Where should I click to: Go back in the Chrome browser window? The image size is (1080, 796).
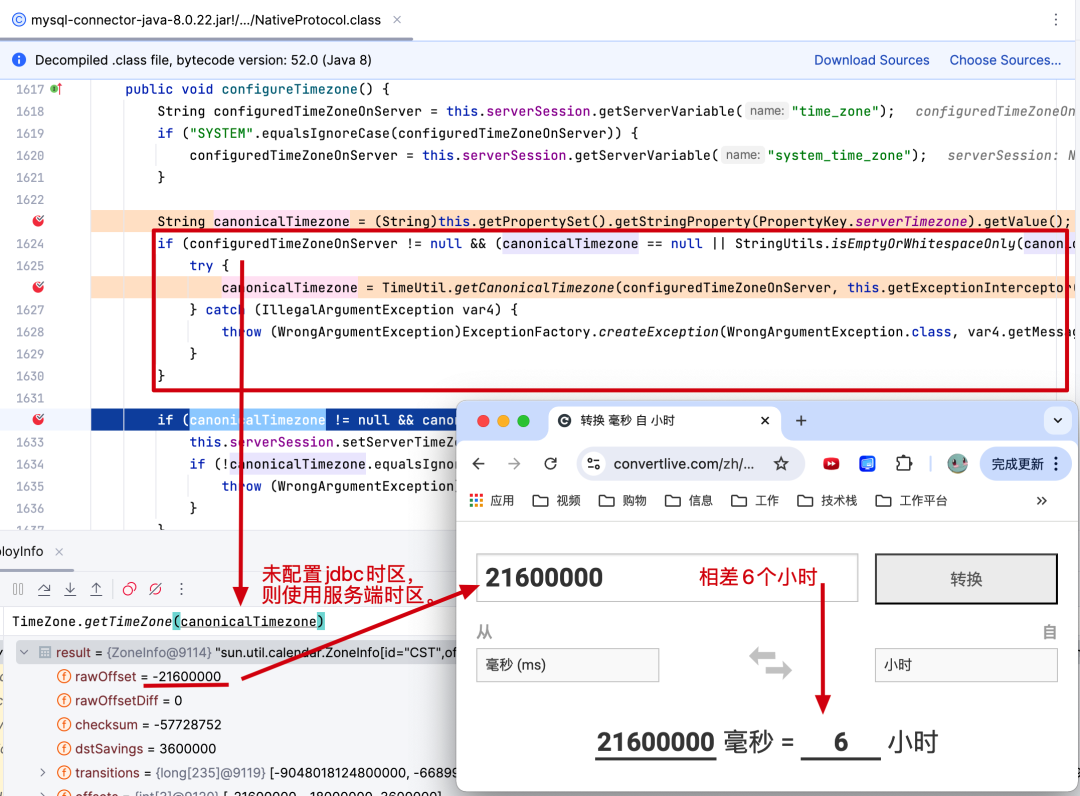(x=479, y=463)
